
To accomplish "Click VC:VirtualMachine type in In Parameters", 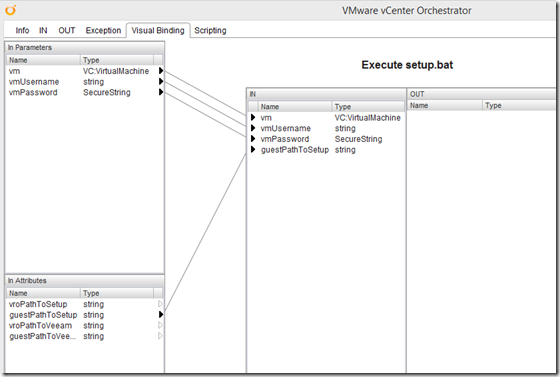I will (116, 71).
